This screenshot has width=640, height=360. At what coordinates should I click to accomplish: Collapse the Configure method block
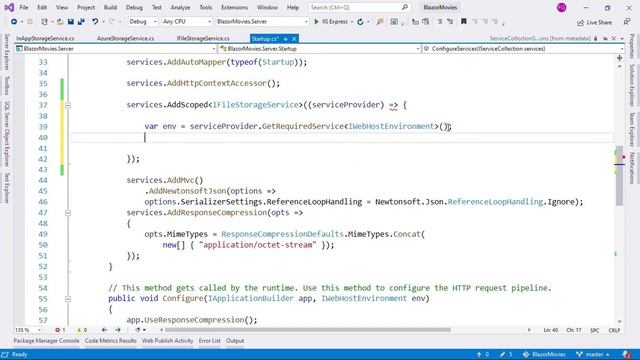tap(68, 299)
